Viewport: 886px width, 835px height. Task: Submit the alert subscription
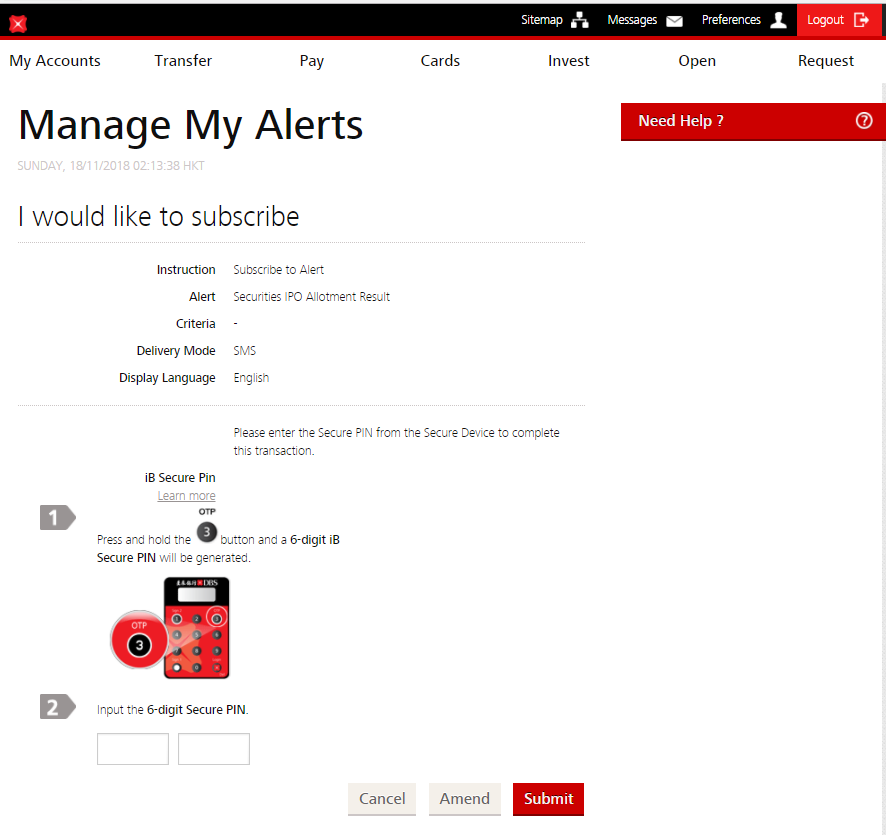pyautogui.click(x=548, y=799)
